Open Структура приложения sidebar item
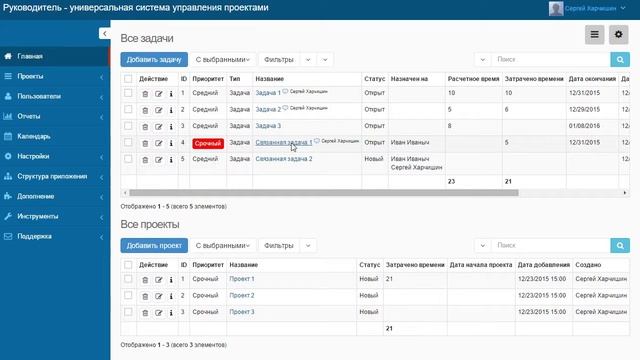This screenshot has height=360, width=640. pos(55,176)
